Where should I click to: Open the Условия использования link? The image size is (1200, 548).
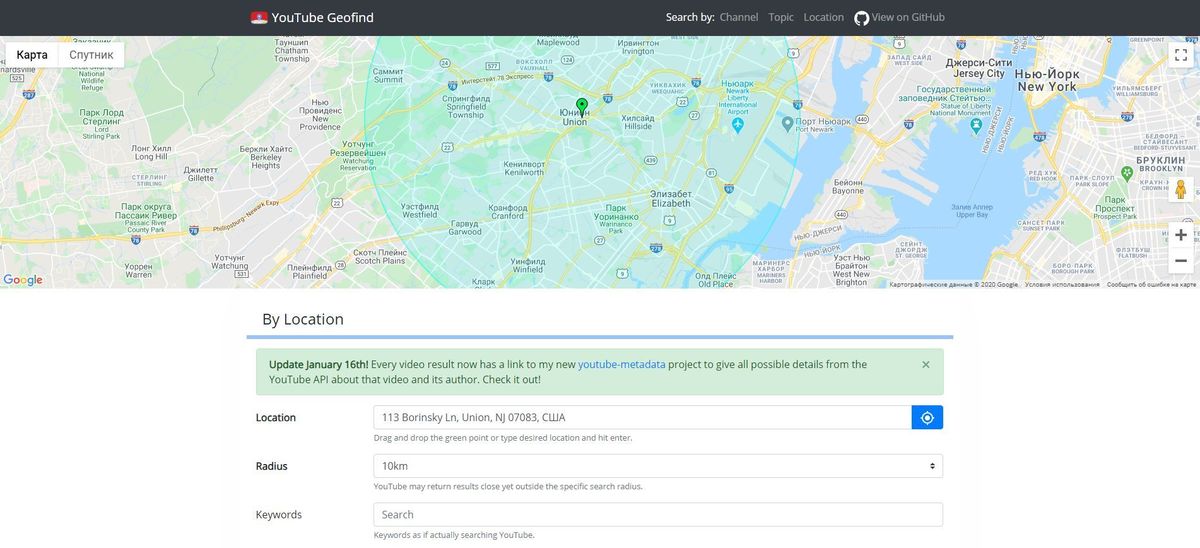click(1062, 284)
